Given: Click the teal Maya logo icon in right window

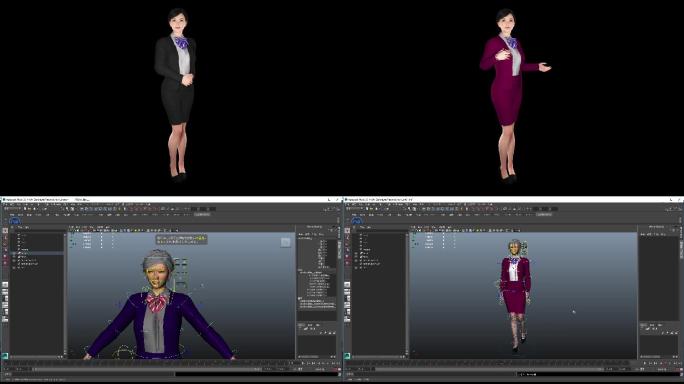Looking at the screenshot, I should (347, 356).
